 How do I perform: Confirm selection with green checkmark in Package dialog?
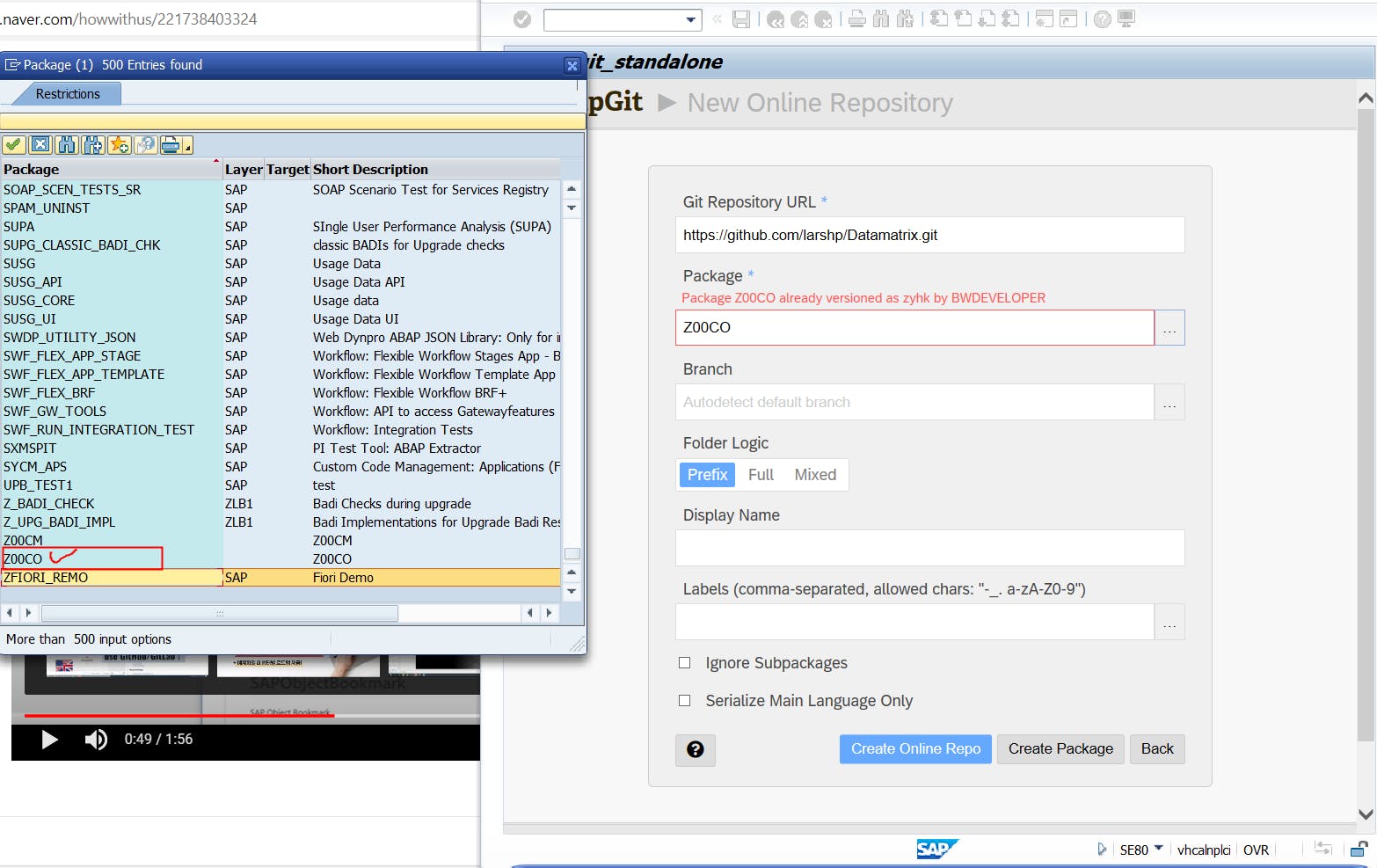pos(14,144)
